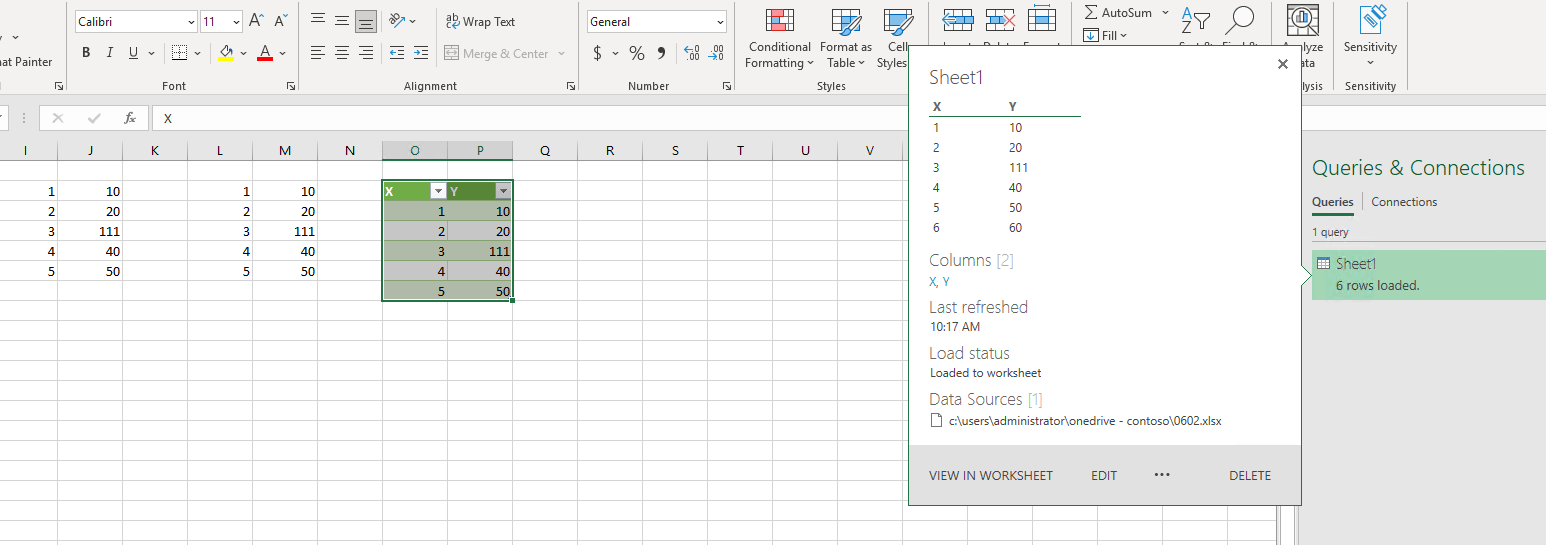Select column K header

pos(155,150)
